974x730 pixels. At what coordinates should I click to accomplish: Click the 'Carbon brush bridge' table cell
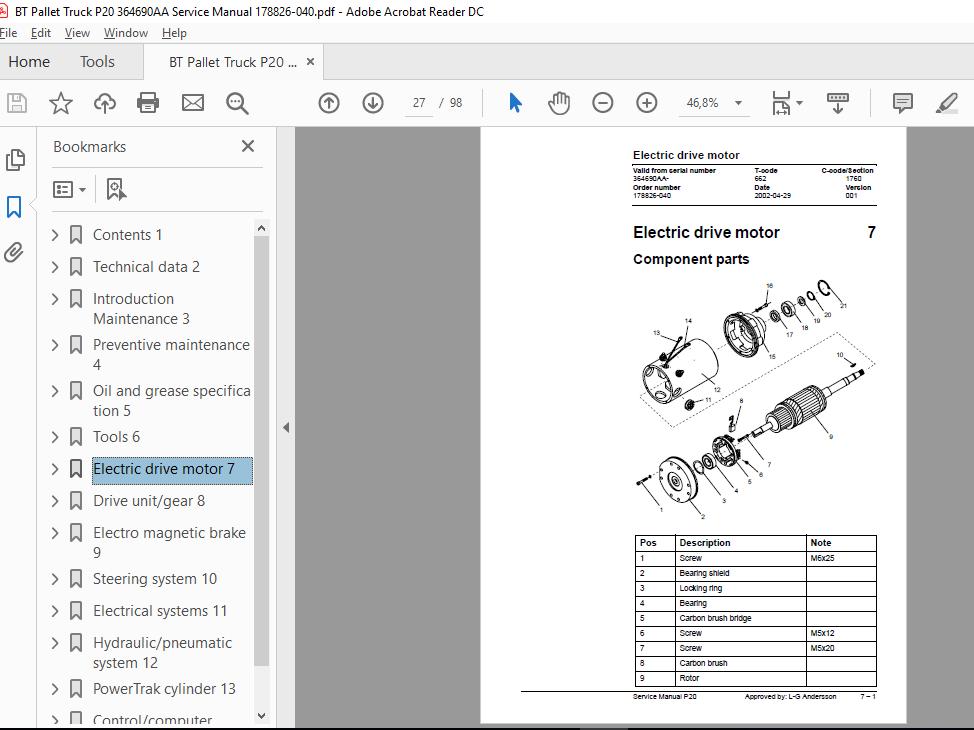pyautogui.click(x=740, y=618)
